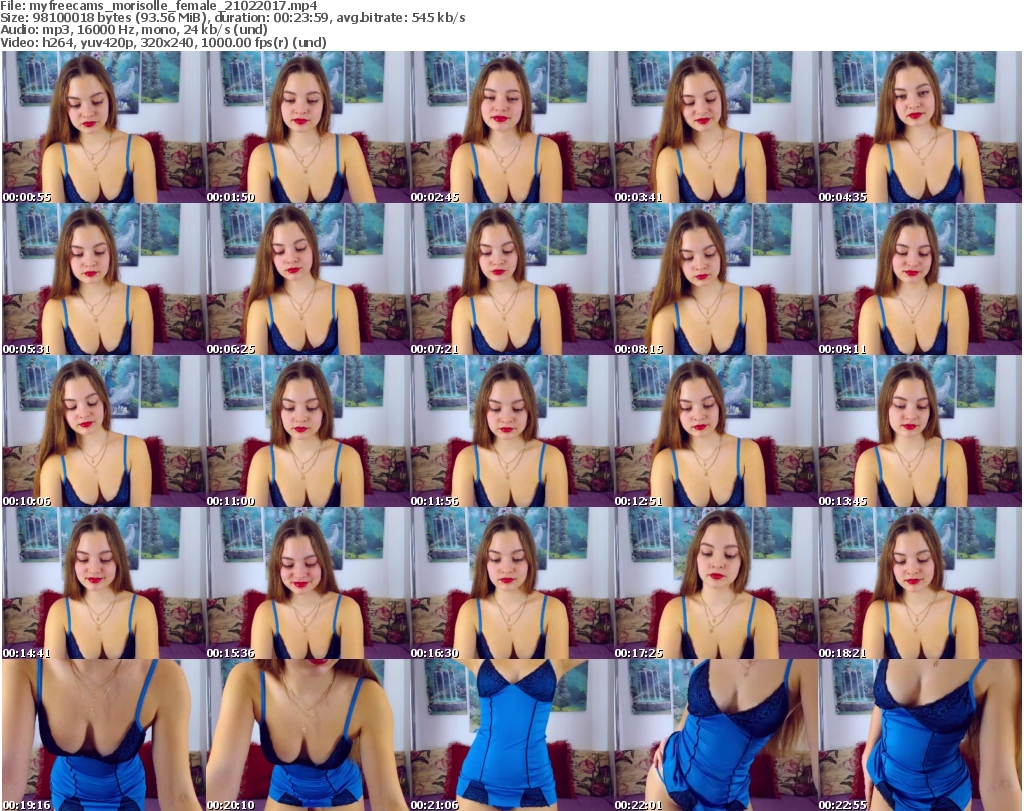Open the frame at 00:02:45
Screen dimensions: 1024x811
[x=511, y=127]
